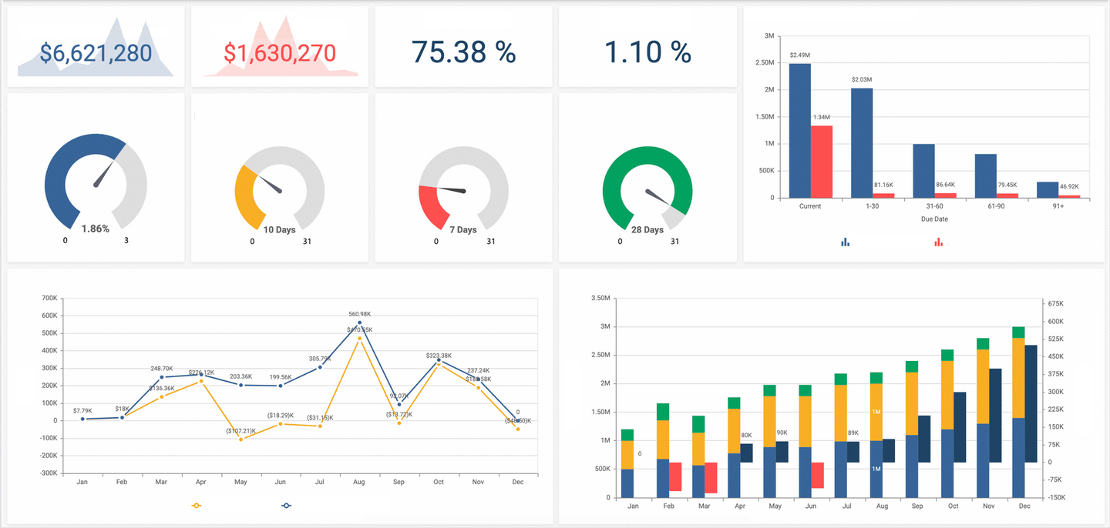The width and height of the screenshot is (1110, 528).
Task: Toggle the orange line series legend marker
Action: (x=196, y=506)
